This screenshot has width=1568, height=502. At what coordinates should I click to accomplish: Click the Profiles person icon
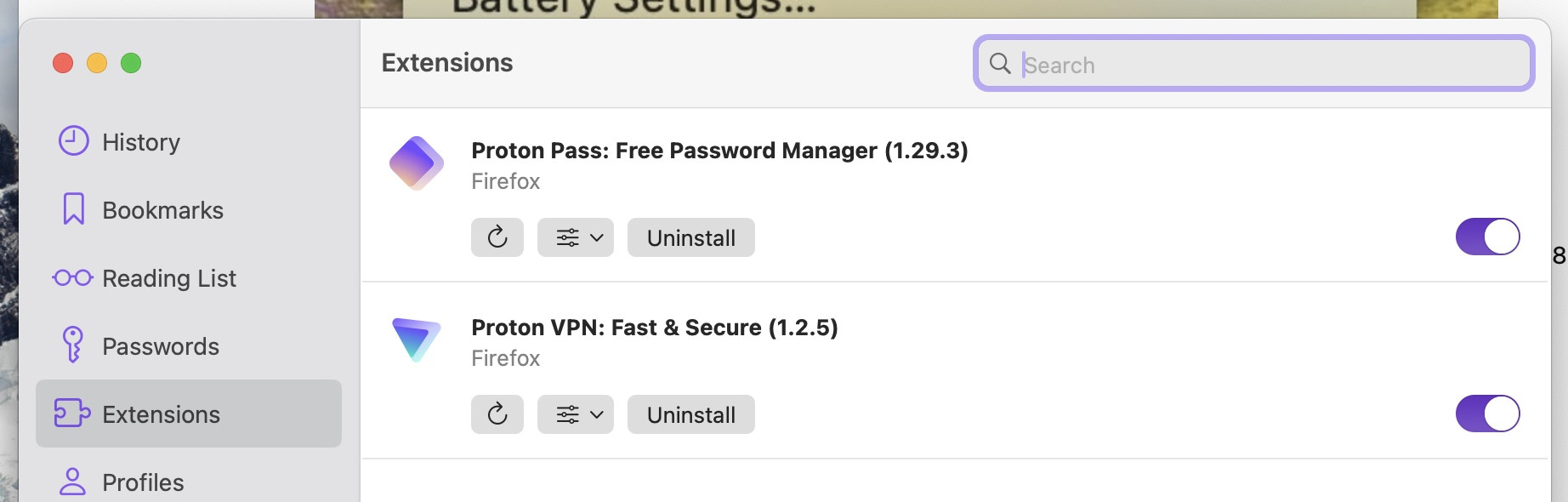72,482
